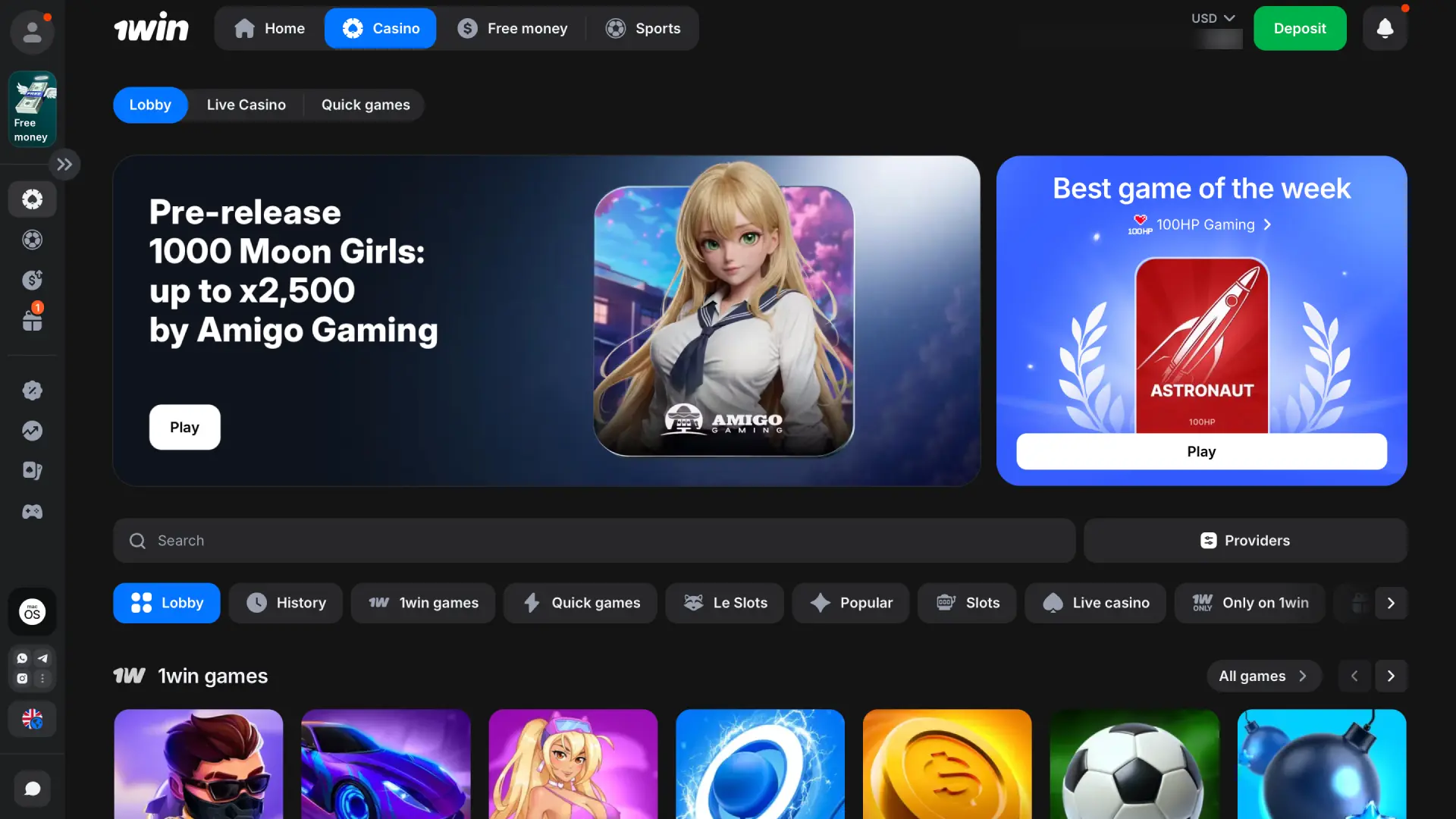
Task: Select the Popular category chip
Action: point(850,603)
